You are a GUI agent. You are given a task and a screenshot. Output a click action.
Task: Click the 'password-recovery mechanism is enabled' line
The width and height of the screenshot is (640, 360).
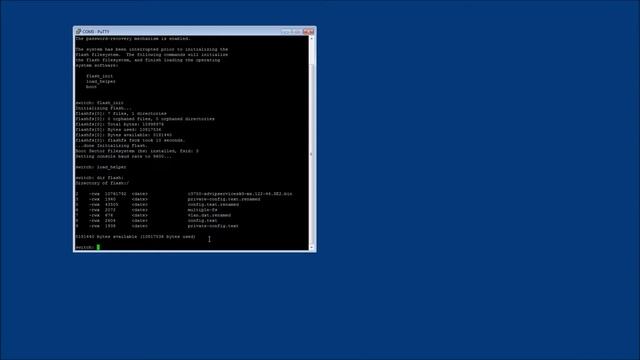(x=133, y=38)
